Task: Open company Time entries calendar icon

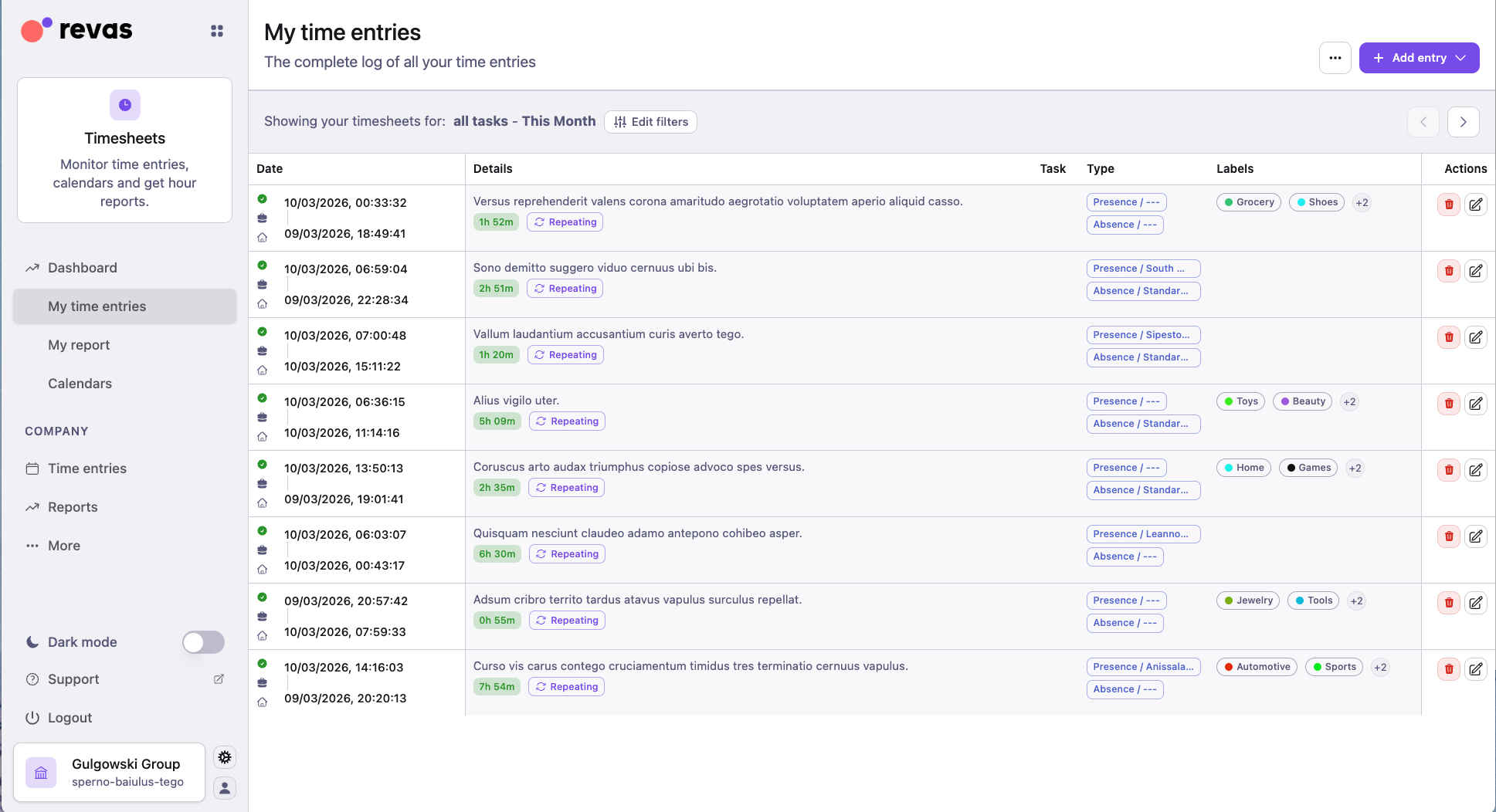Action: click(32, 469)
